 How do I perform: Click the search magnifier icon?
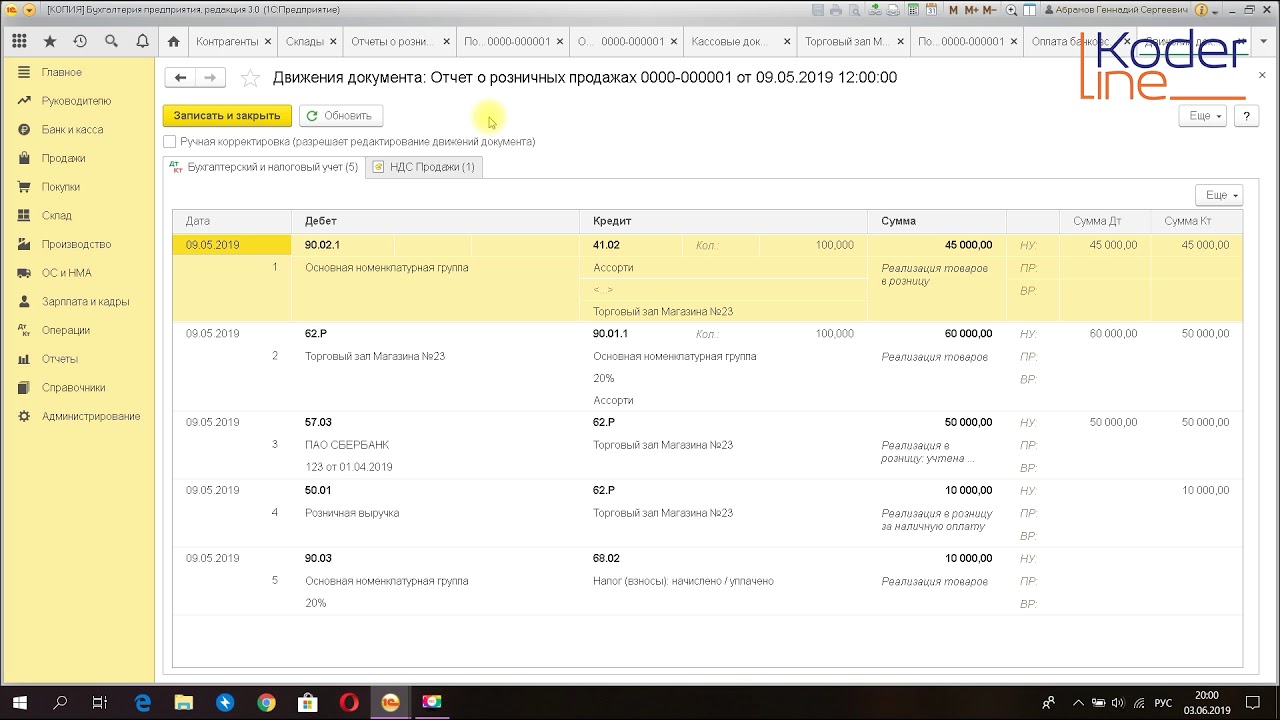[x=111, y=42]
